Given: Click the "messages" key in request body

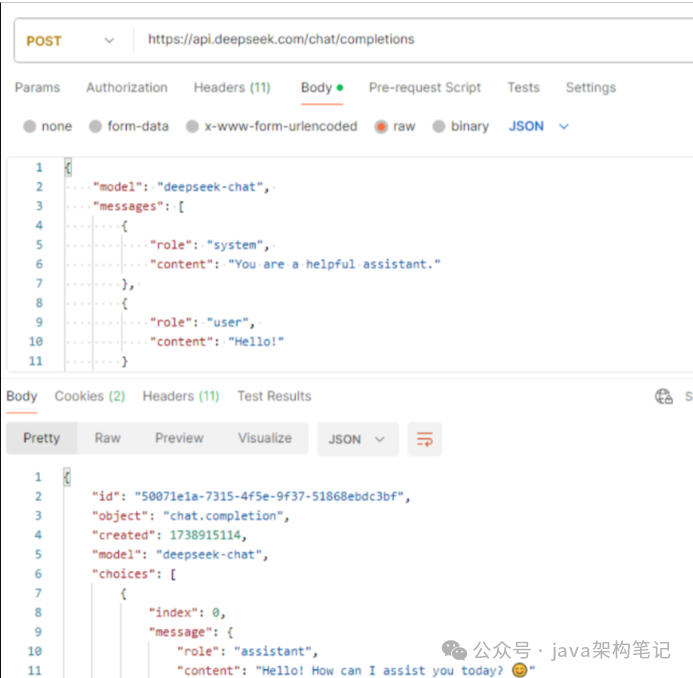Looking at the screenshot, I should 128,206.
